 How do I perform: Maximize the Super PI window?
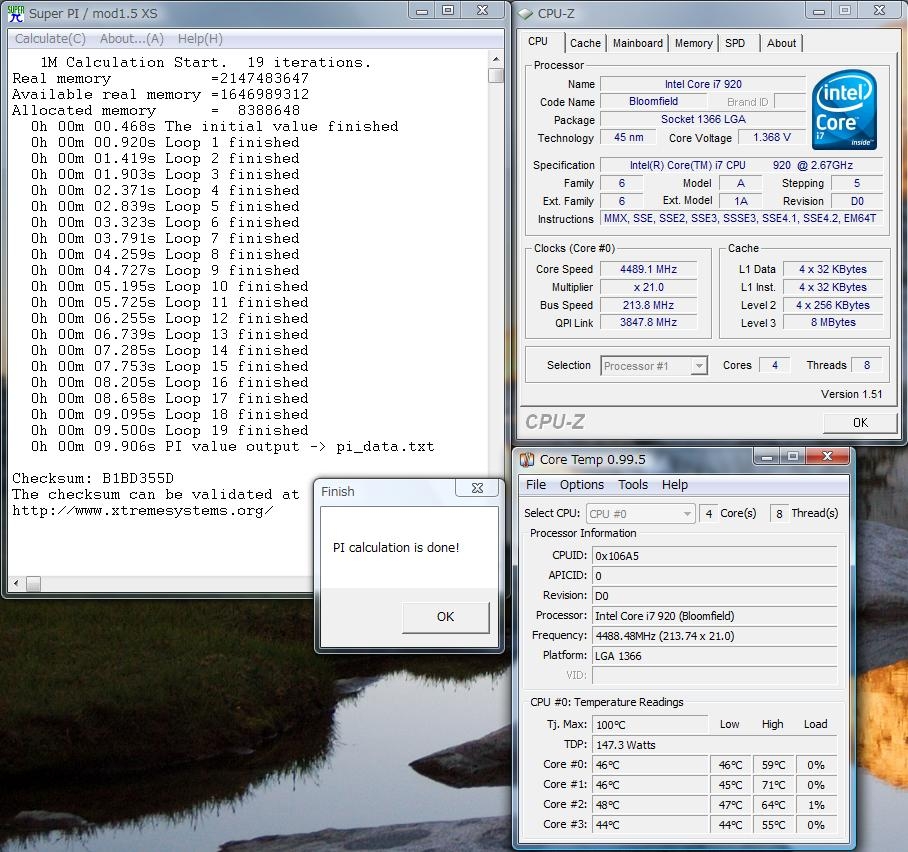(447, 10)
